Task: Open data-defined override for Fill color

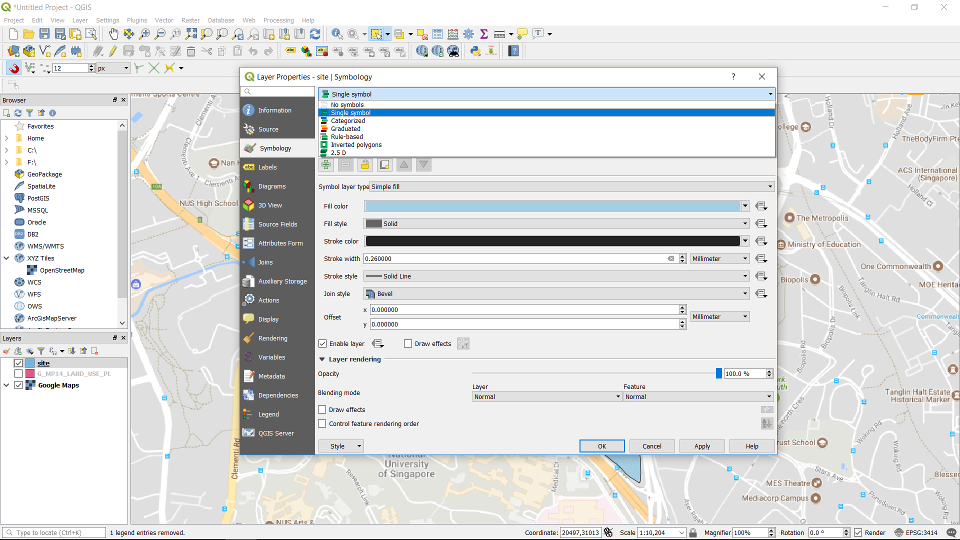Action: pyautogui.click(x=761, y=206)
